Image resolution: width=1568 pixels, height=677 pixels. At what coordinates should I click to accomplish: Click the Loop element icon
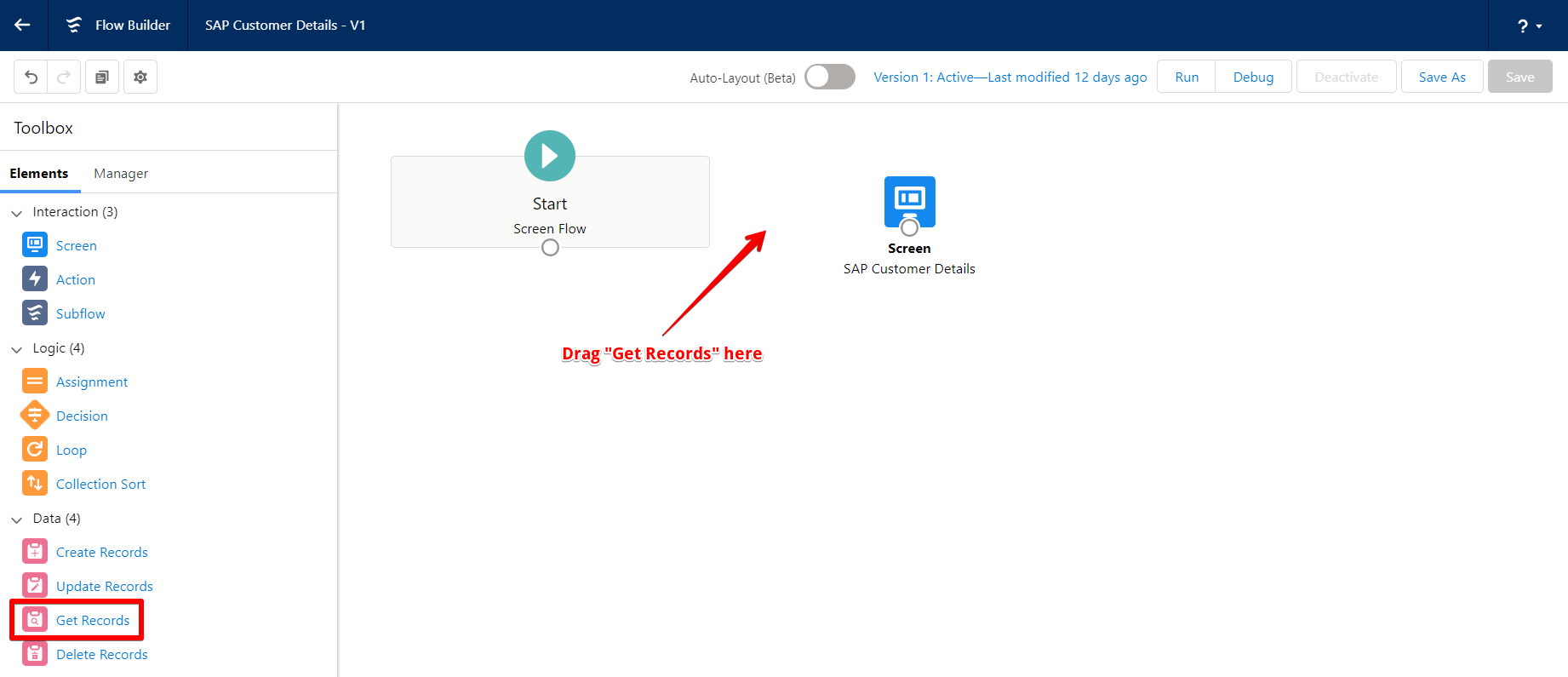coord(35,449)
